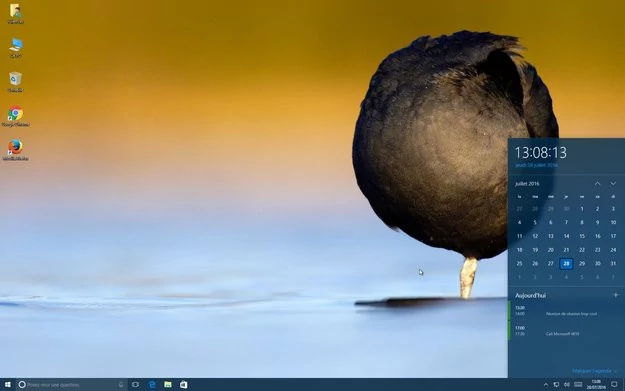Select July 26 in the calendar
This screenshot has width=625, height=391.
pyautogui.click(x=535, y=263)
